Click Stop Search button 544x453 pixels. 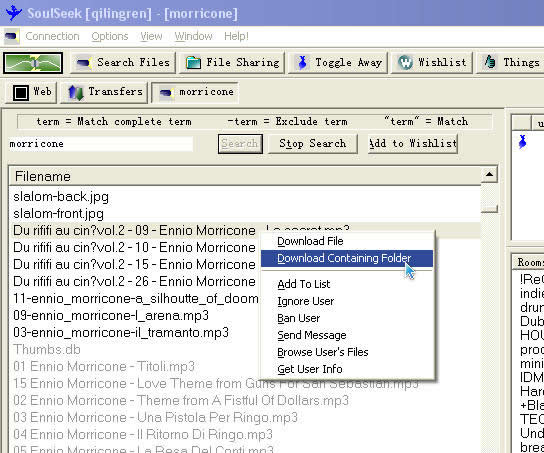[x=313, y=144]
